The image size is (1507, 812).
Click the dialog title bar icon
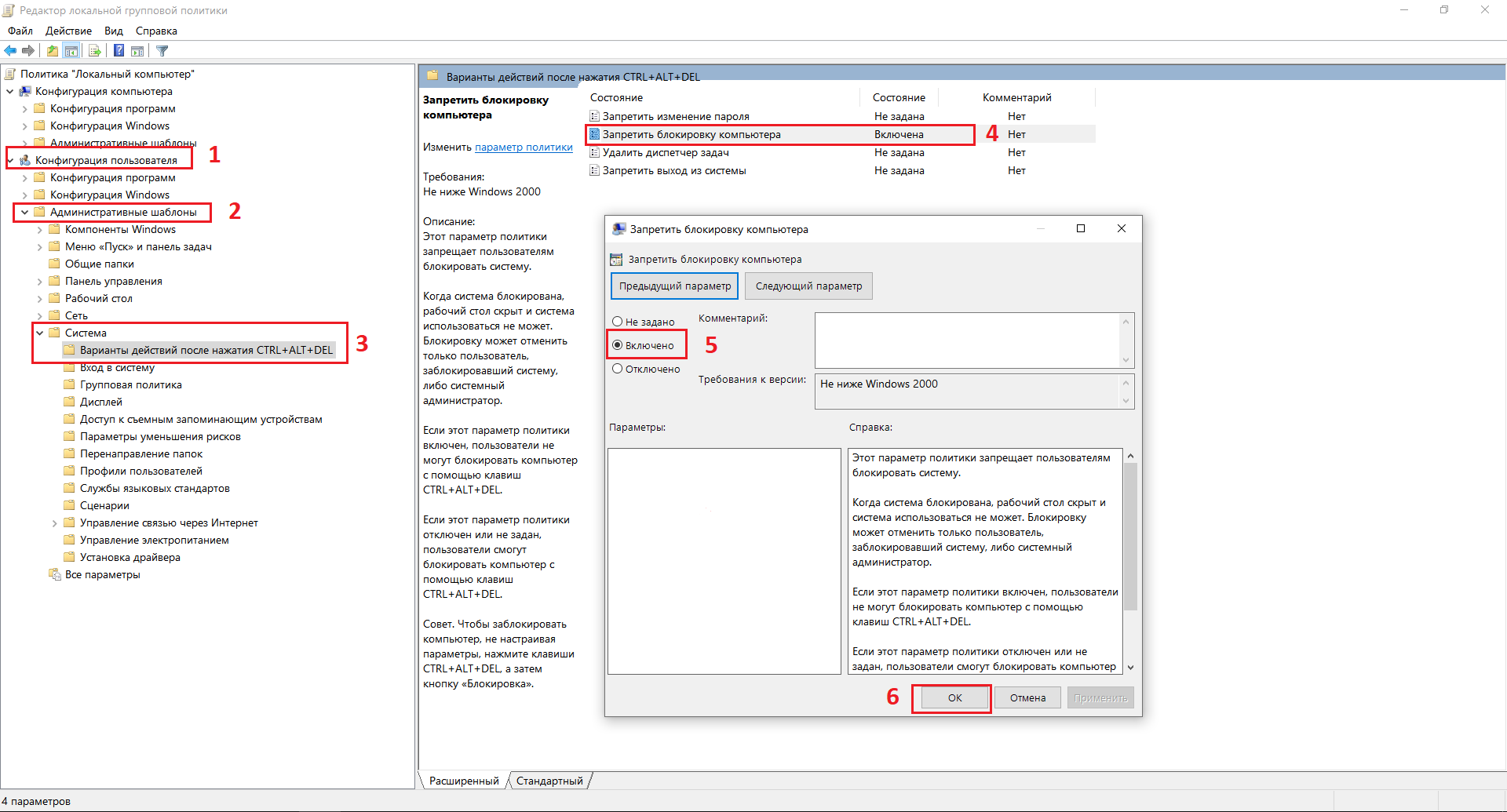pos(619,229)
